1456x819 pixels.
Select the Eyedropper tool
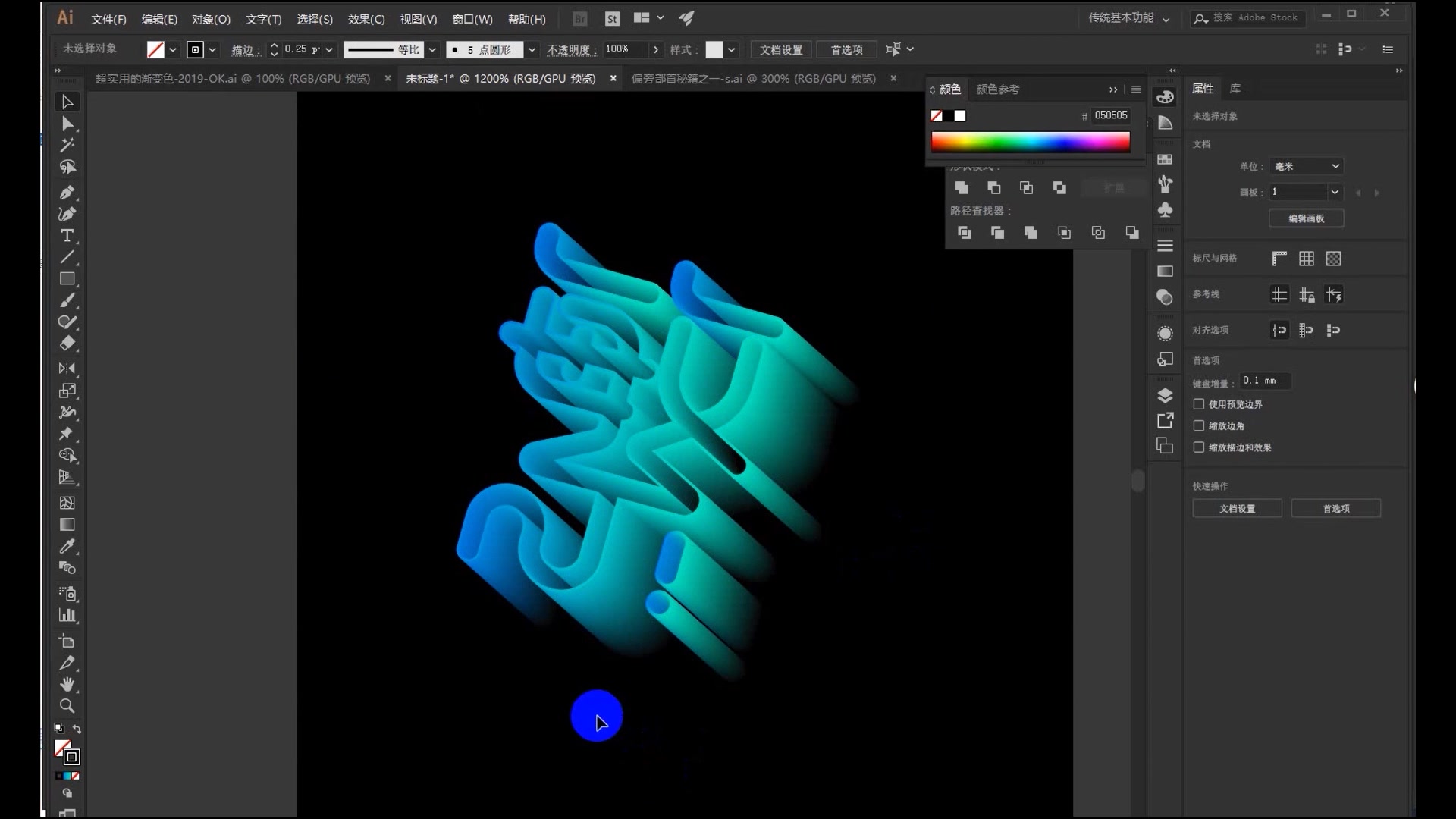click(x=67, y=546)
